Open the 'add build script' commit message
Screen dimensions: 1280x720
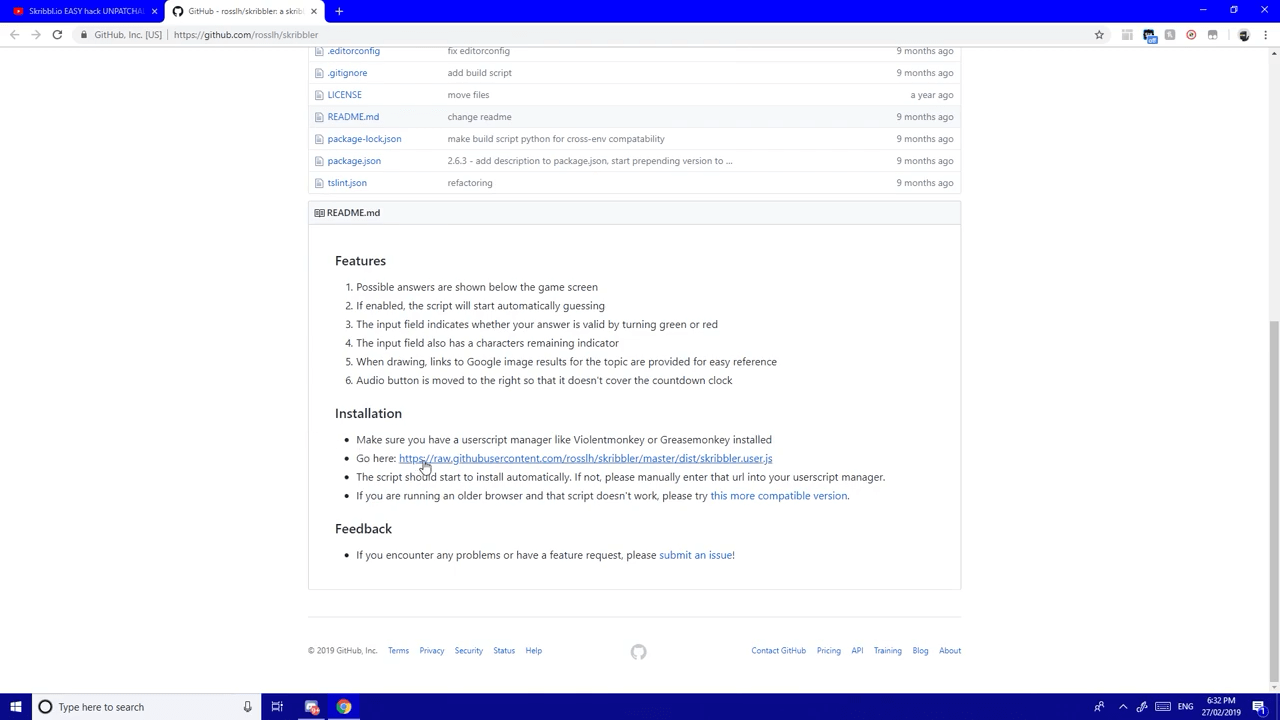tap(479, 73)
